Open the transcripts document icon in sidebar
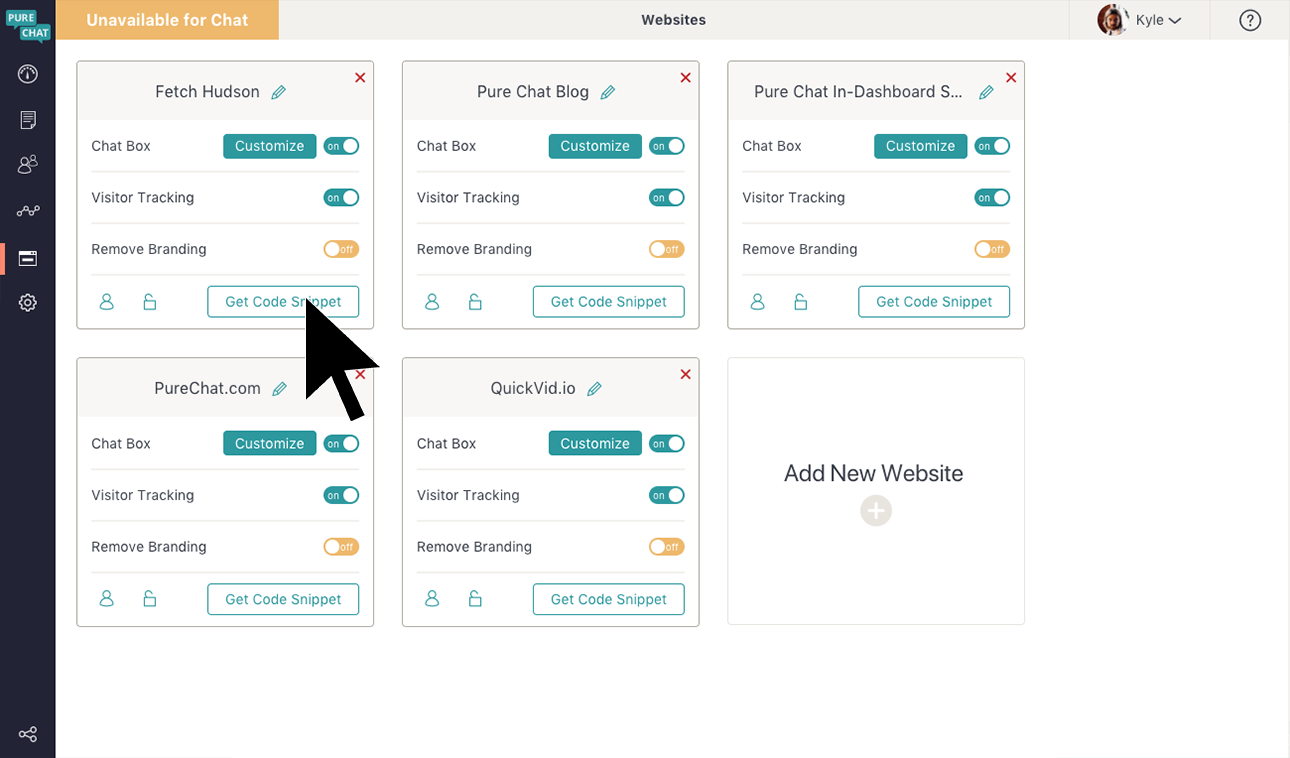Image resolution: width=1290 pixels, height=758 pixels. [28, 120]
